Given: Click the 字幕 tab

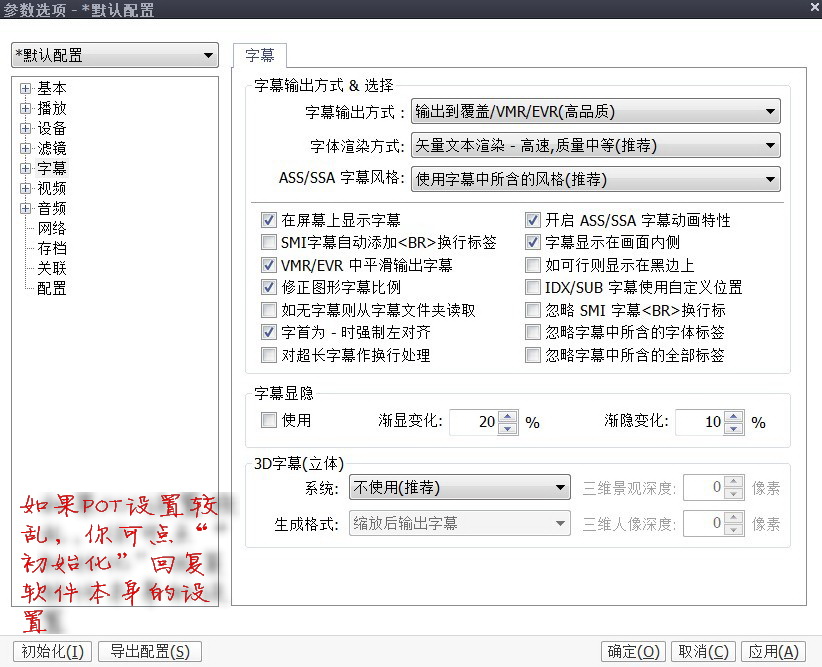Looking at the screenshot, I should 260,56.
